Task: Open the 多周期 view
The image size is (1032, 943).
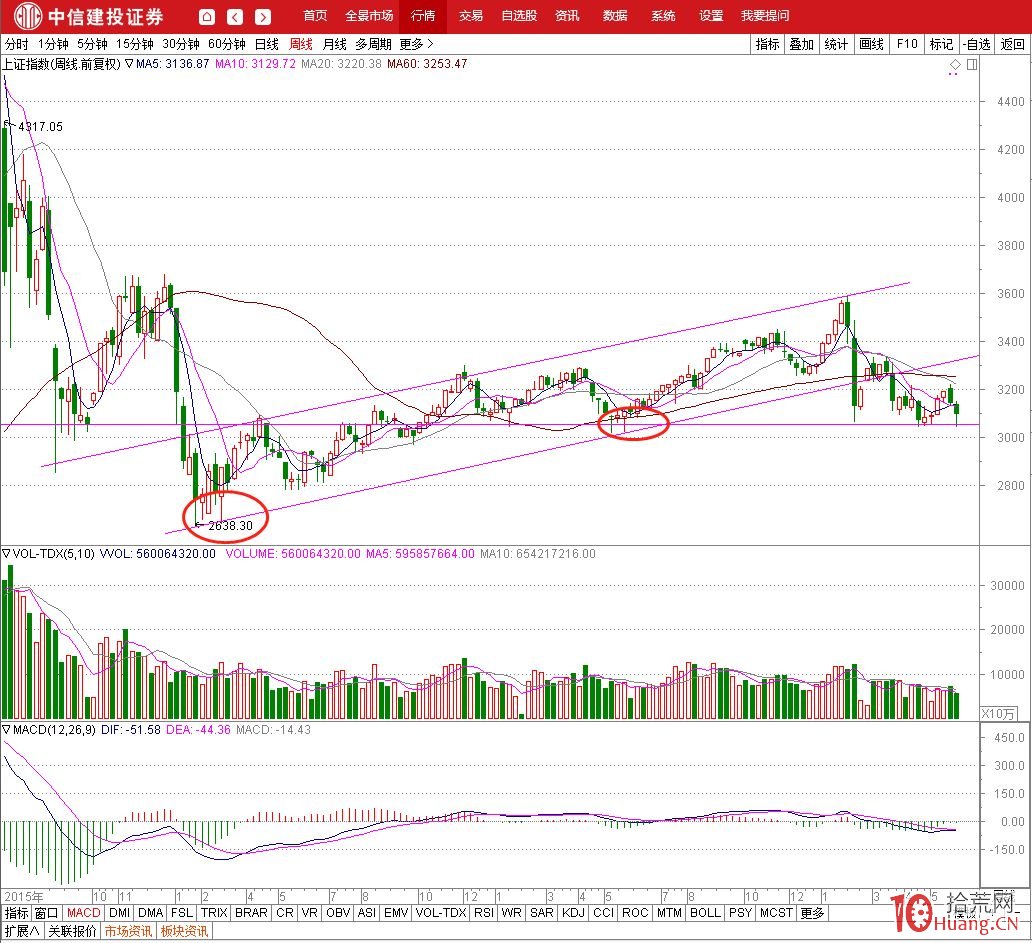Action: [x=373, y=44]
